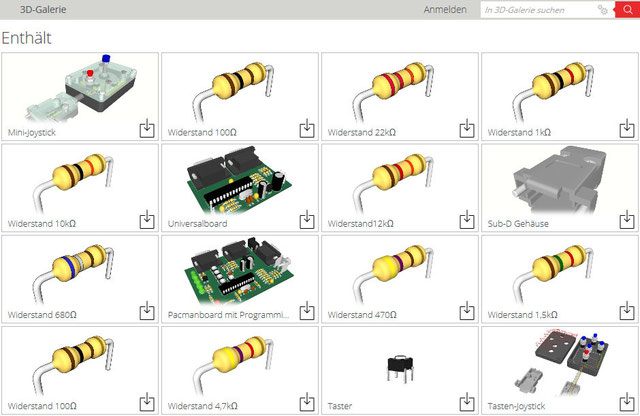
Task: Open the Widerstand12kΩ item title
Action: (x=360, y=224)
